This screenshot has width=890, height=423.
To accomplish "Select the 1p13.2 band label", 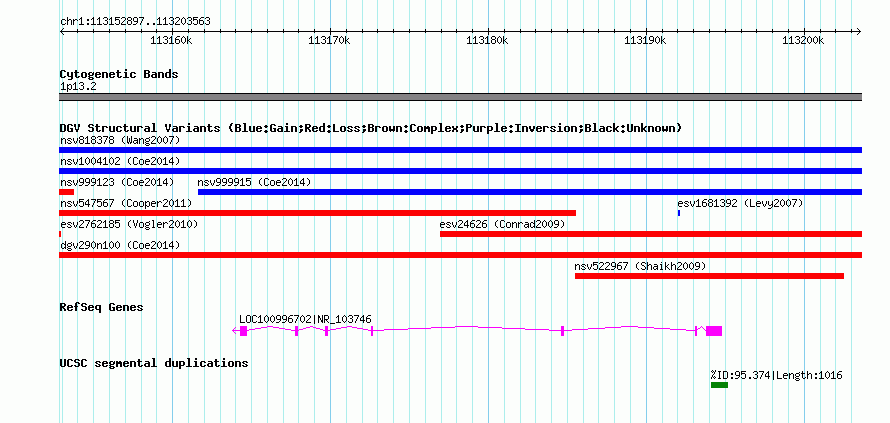I will (78, 87).
